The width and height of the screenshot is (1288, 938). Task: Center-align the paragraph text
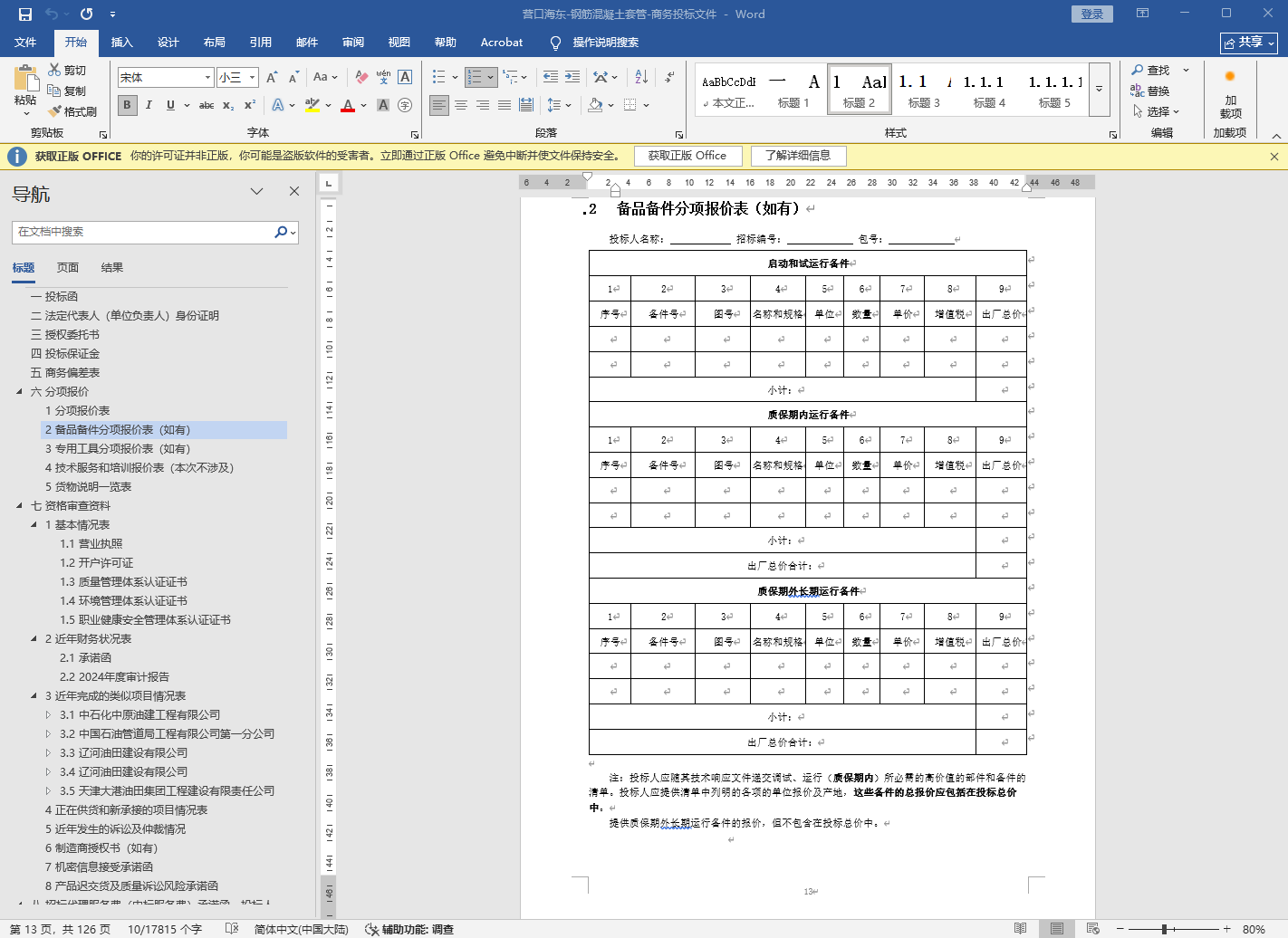461,105
